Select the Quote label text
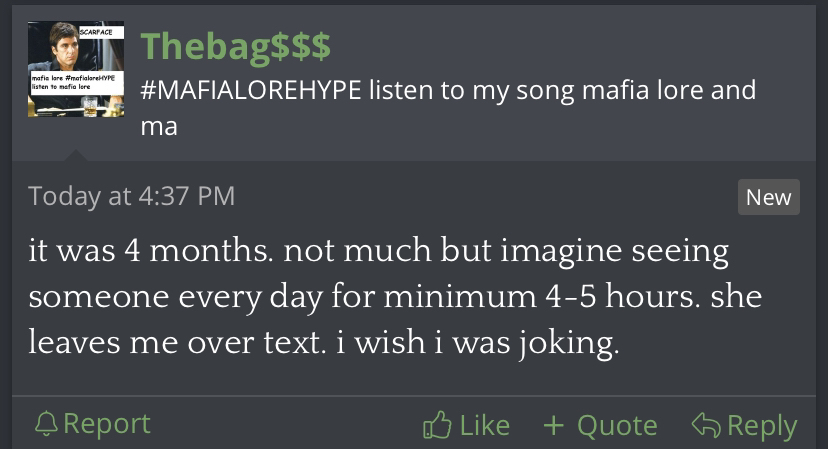 coord(616,425)
